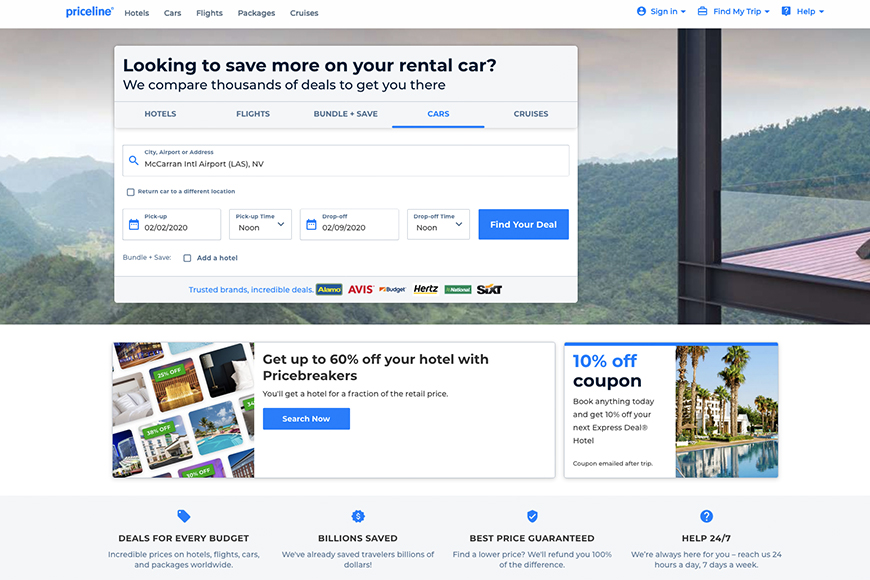Switch to the HOTELS tab
This screenshot has height=580, width=870.
(160, 114)
